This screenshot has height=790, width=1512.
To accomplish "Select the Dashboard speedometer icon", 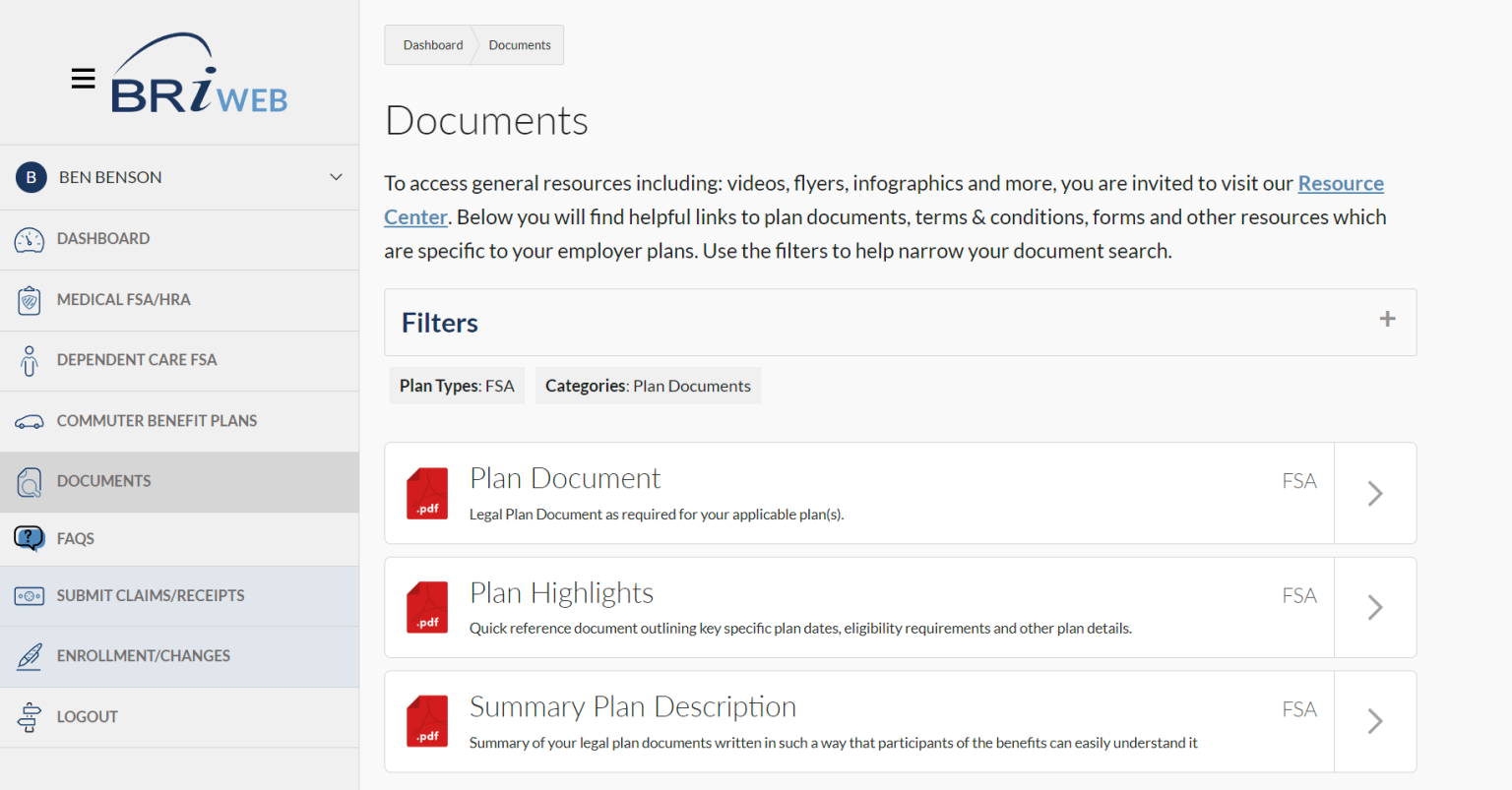I will pyautogui.click(x=30, y=238).
